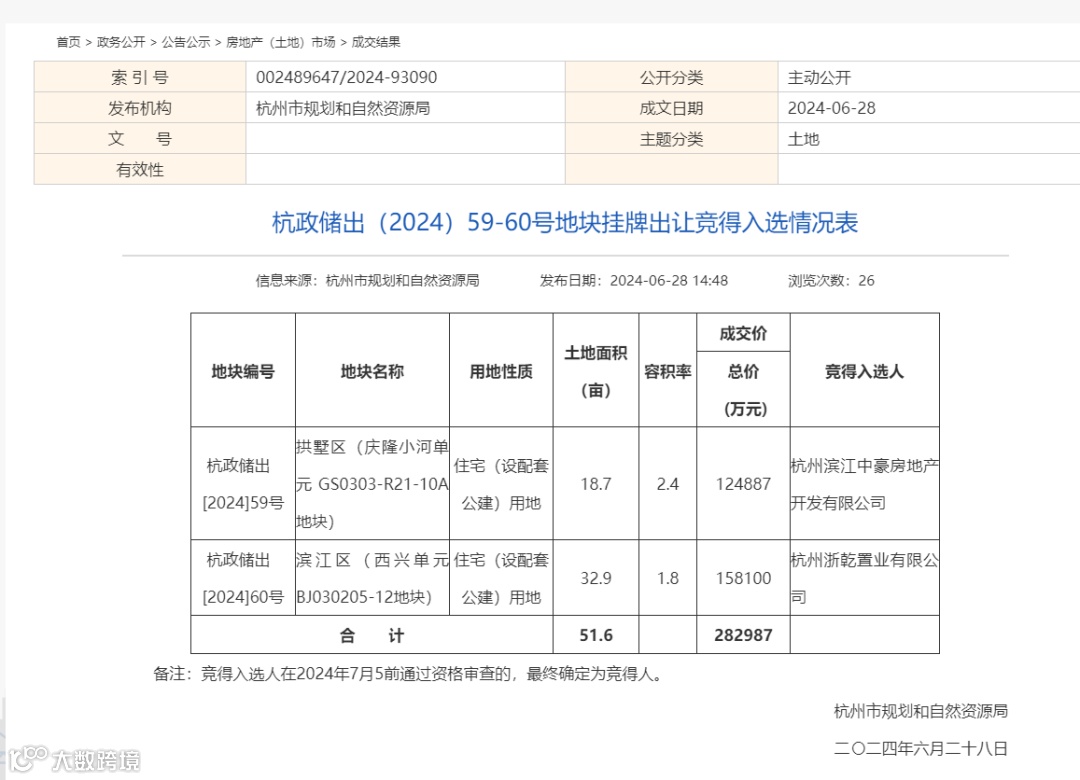Select area value 18.7
Screen dimensions: 1080x780
click(x=596, y=484)
